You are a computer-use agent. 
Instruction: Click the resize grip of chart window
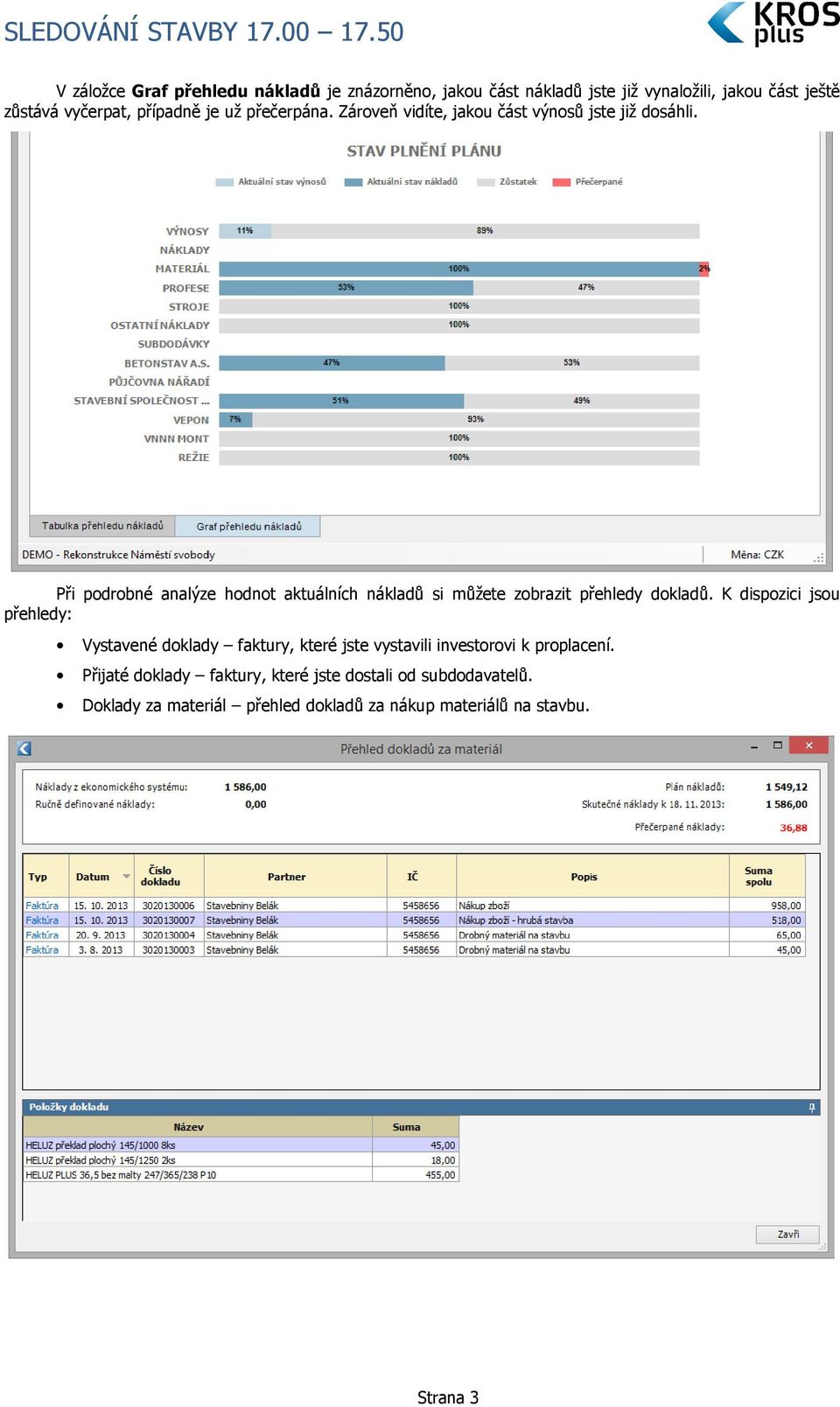(x=819, y=557)
